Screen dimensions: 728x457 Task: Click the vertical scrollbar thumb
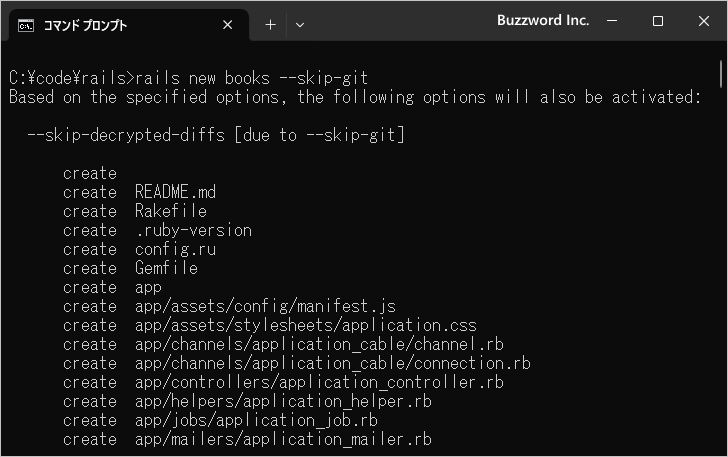click(x=721, y=74)
